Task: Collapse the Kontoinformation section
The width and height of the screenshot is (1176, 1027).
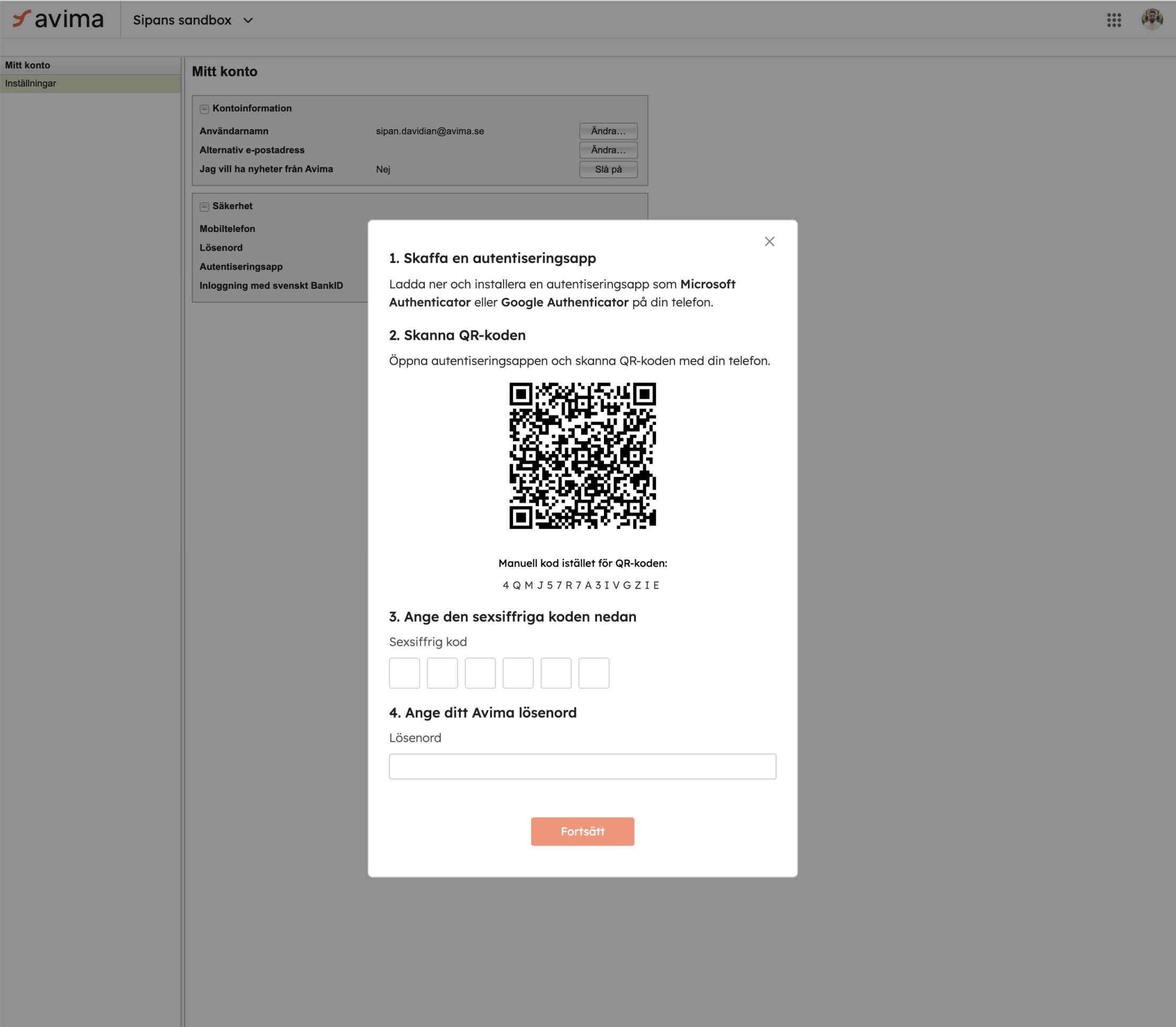Action: (204, 109)
